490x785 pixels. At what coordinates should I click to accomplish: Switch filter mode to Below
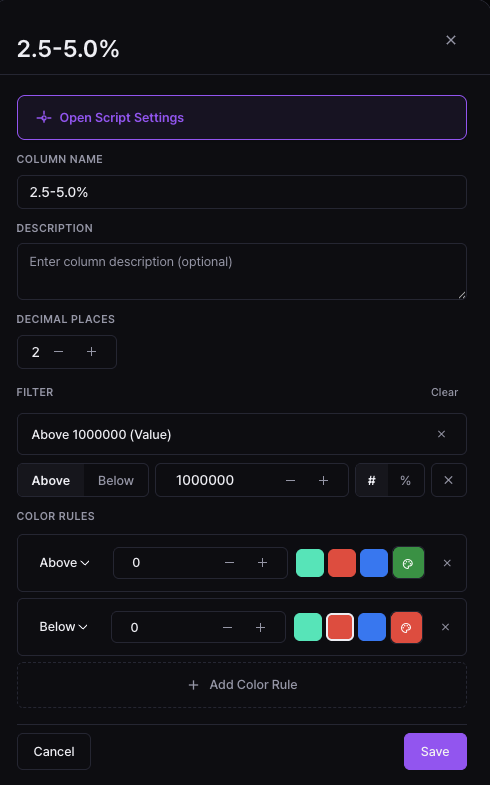coord(116,480)
